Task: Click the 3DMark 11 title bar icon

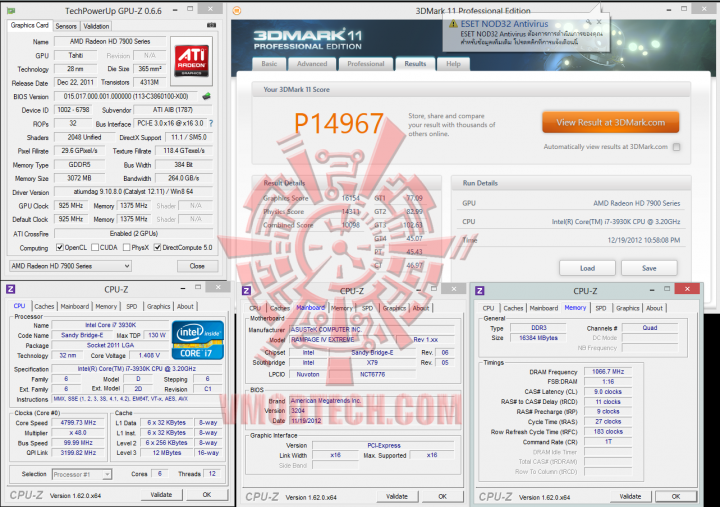Action: 237,11
